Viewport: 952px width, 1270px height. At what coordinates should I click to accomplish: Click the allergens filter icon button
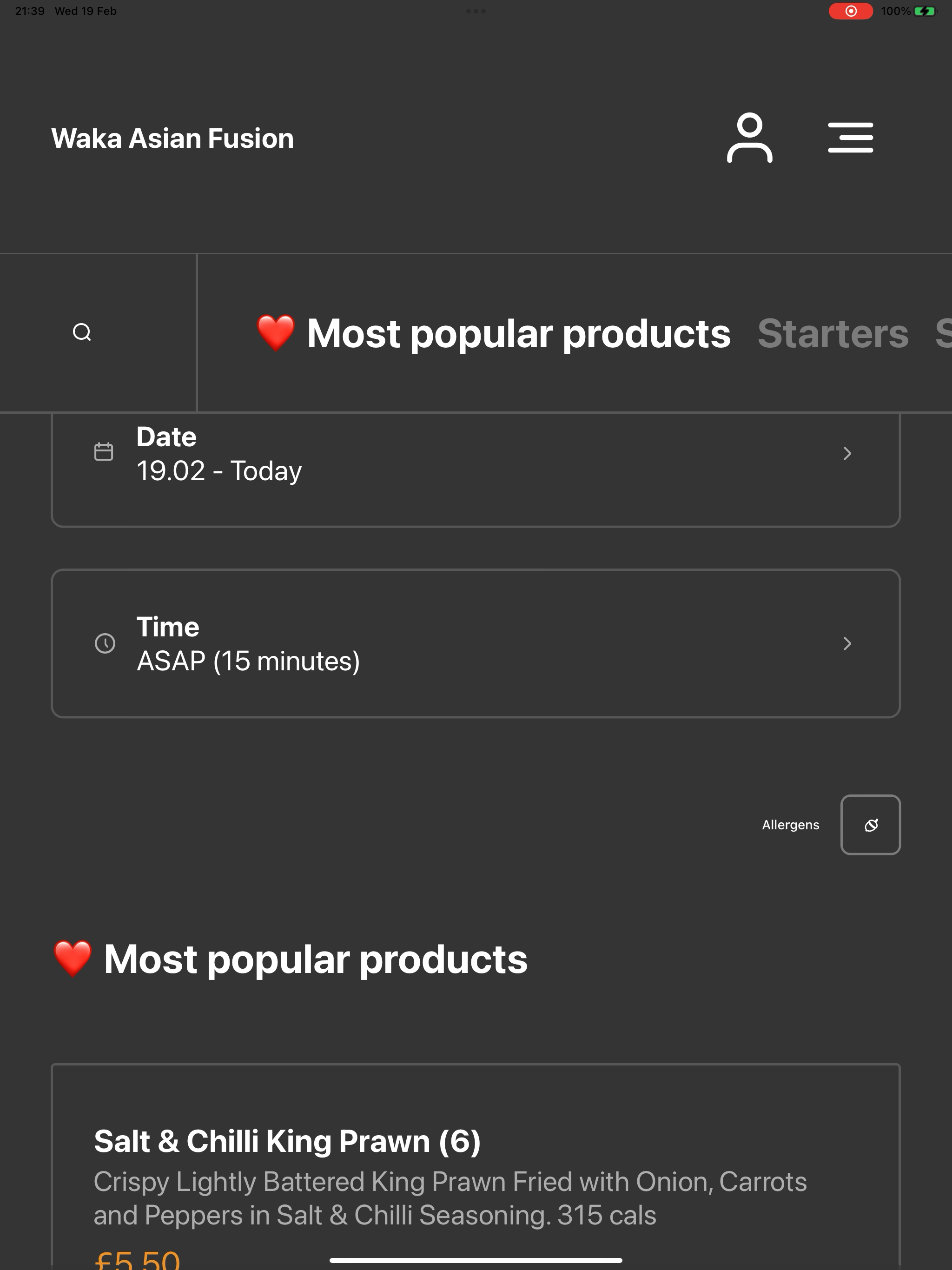[x=871, y=825]
